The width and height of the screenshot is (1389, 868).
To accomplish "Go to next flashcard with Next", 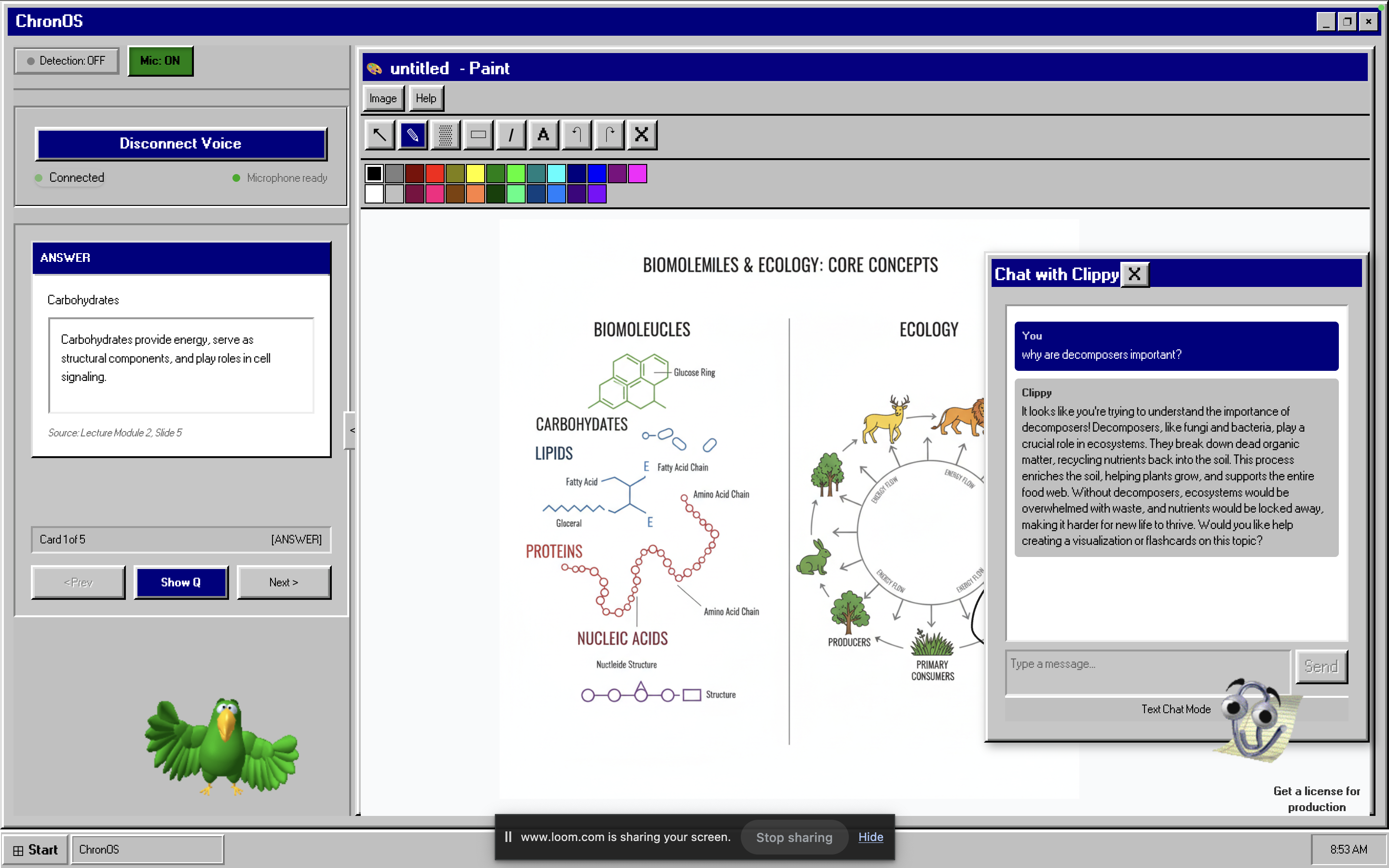I will pyautogui.click(x=284, y=582).
